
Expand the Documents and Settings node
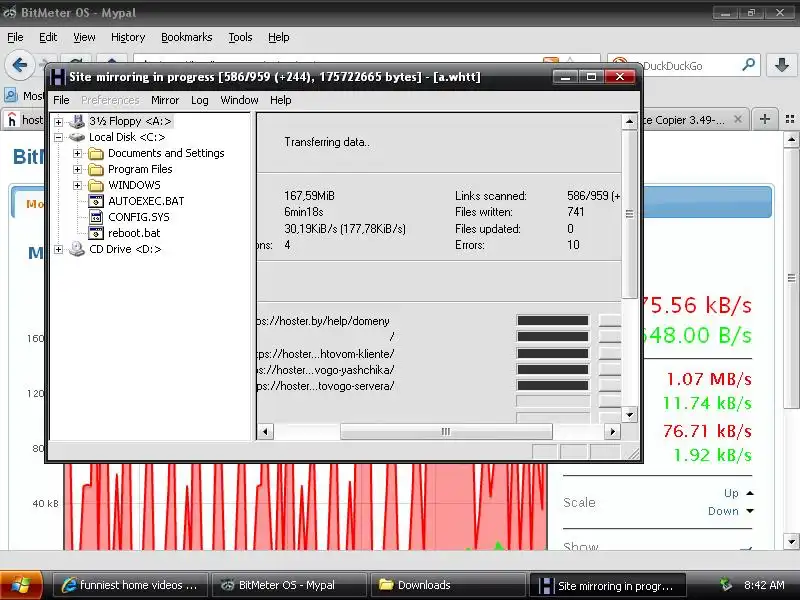(x=78, y=153)
